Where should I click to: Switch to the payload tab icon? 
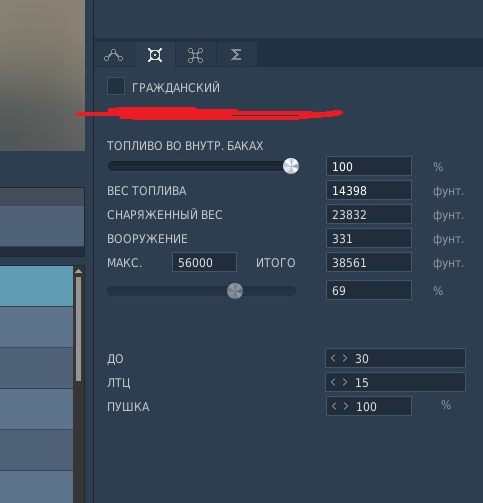coord(155,55)
